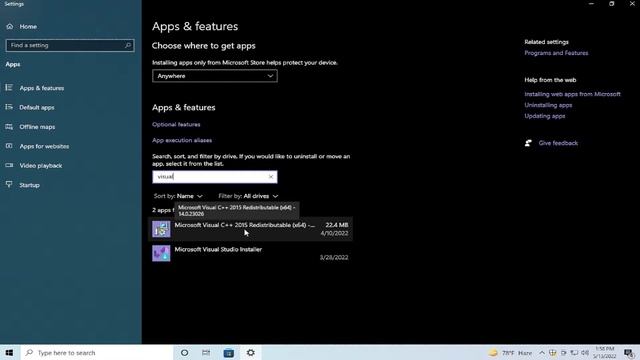This screenshot has height=360, width=640.
Task: Expand the Anywhere app source dropdown
Action: tap(215, 76)
